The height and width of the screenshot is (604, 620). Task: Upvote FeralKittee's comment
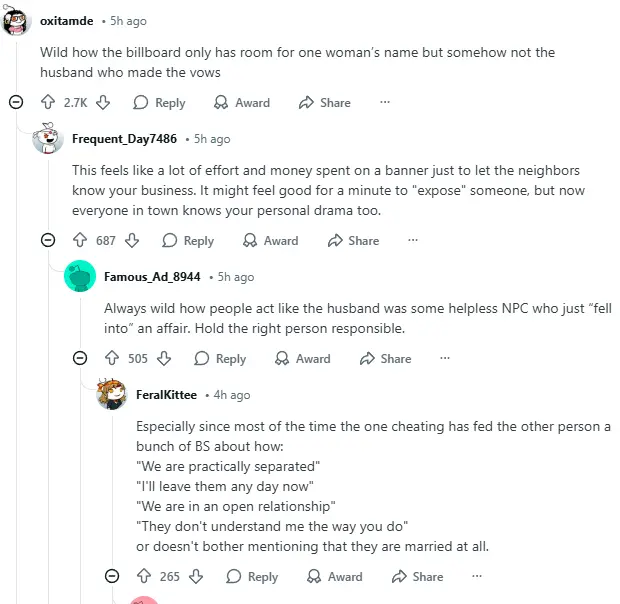144,576
